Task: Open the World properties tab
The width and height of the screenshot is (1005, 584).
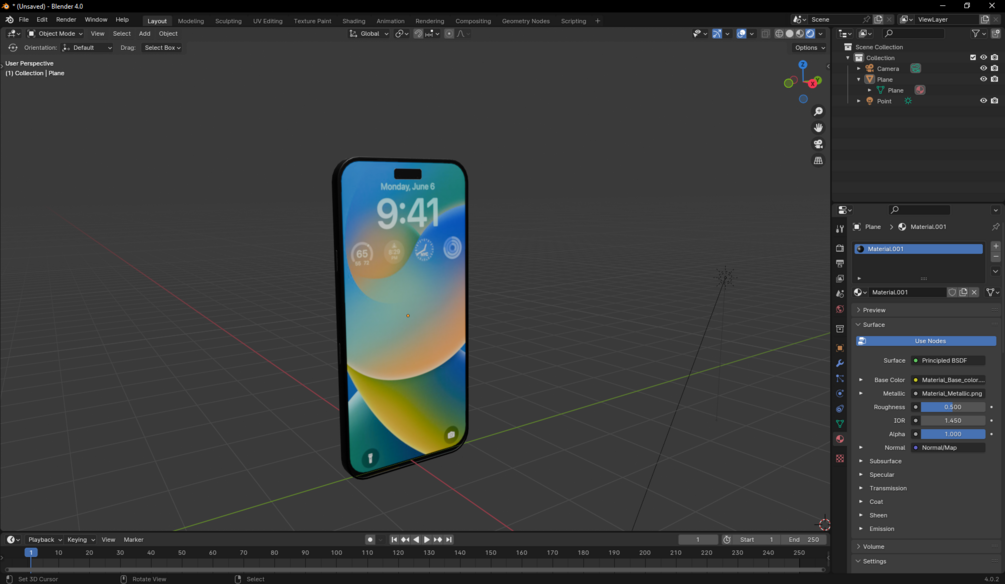Action: click(840, 309)
